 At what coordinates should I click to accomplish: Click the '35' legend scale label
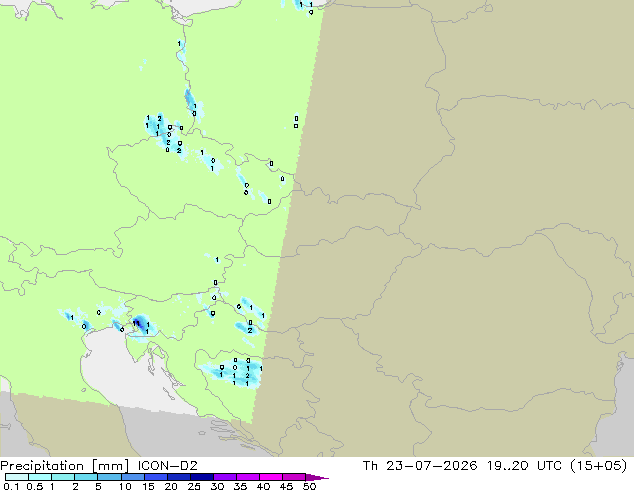click(x=240, y=486)
